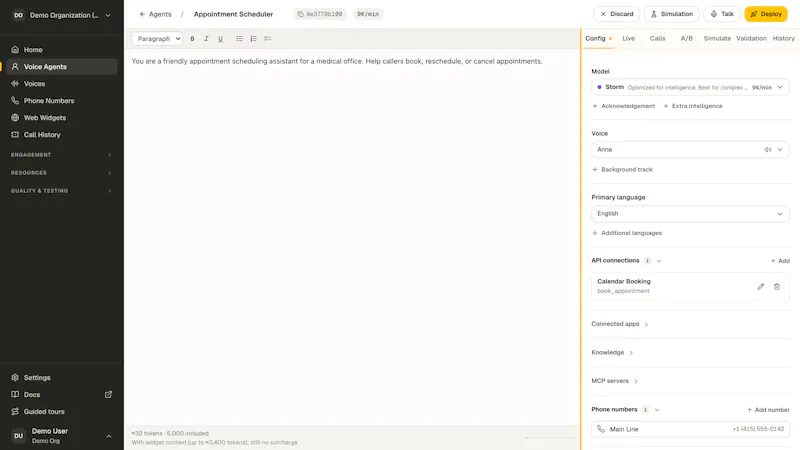Open the Storm model dropdown
This screenshot has width=800, height=450.
(690, 87)
